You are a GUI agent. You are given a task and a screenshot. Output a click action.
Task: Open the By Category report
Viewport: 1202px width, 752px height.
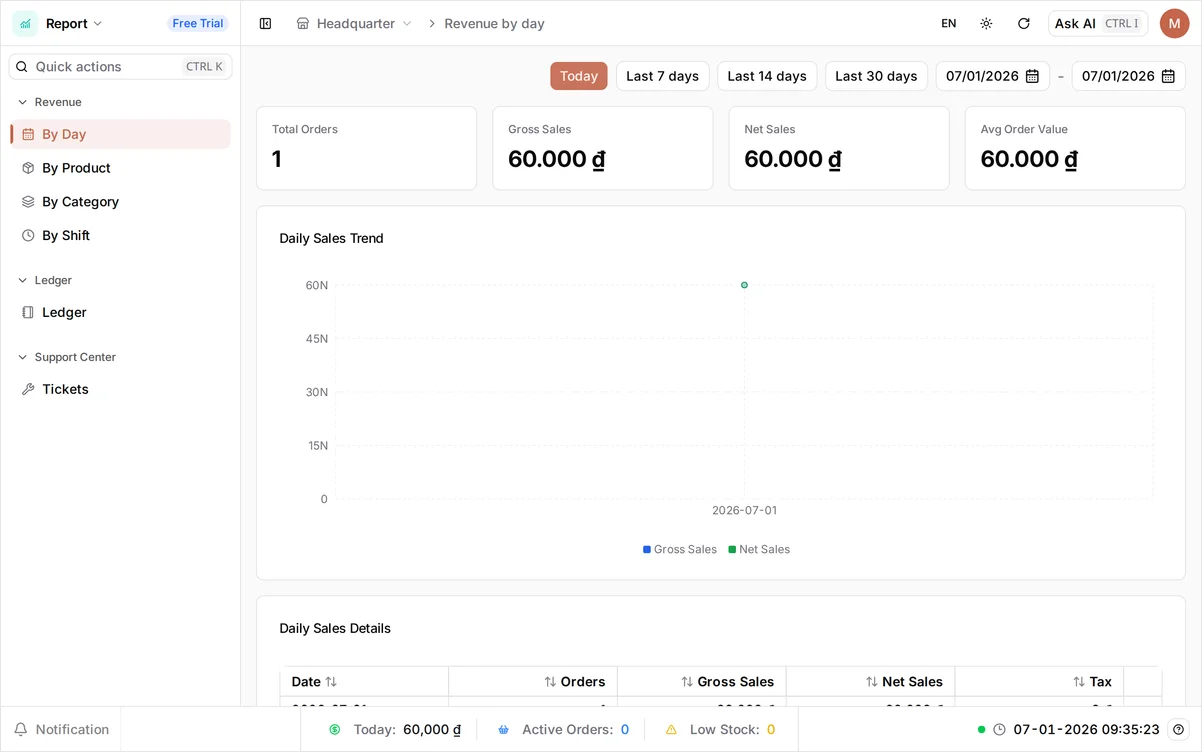point(120,201)
